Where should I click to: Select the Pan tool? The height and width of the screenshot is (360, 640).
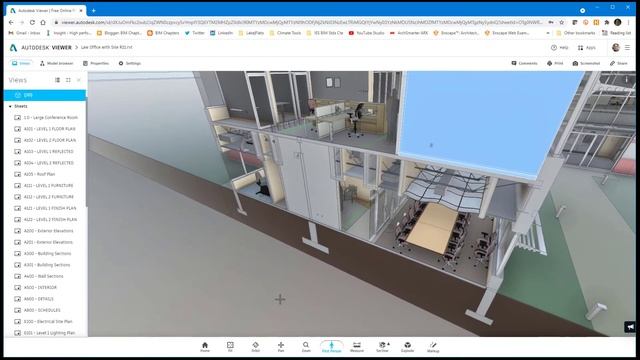coord(281,347)
